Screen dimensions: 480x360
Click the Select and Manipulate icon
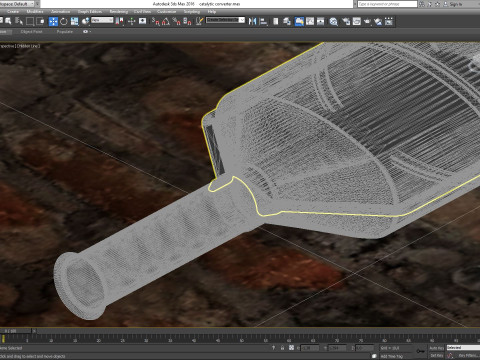coord(131,22)
